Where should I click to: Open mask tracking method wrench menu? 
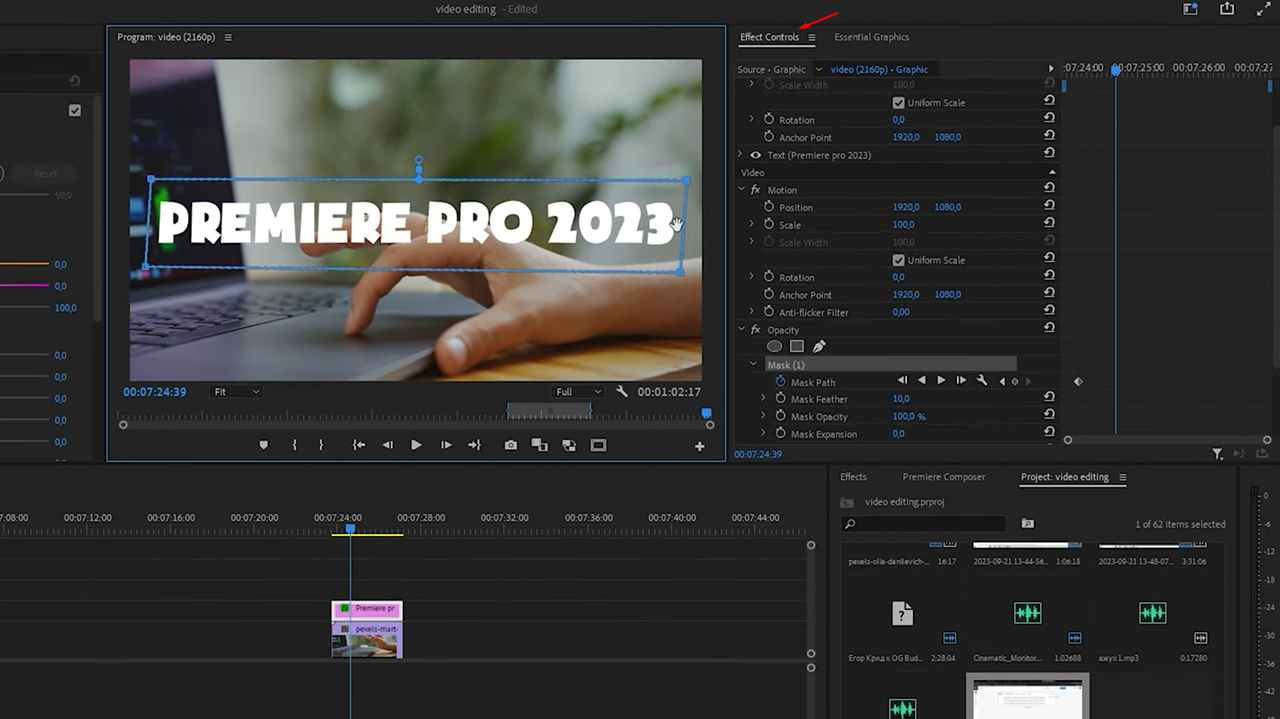coord(982,381)
